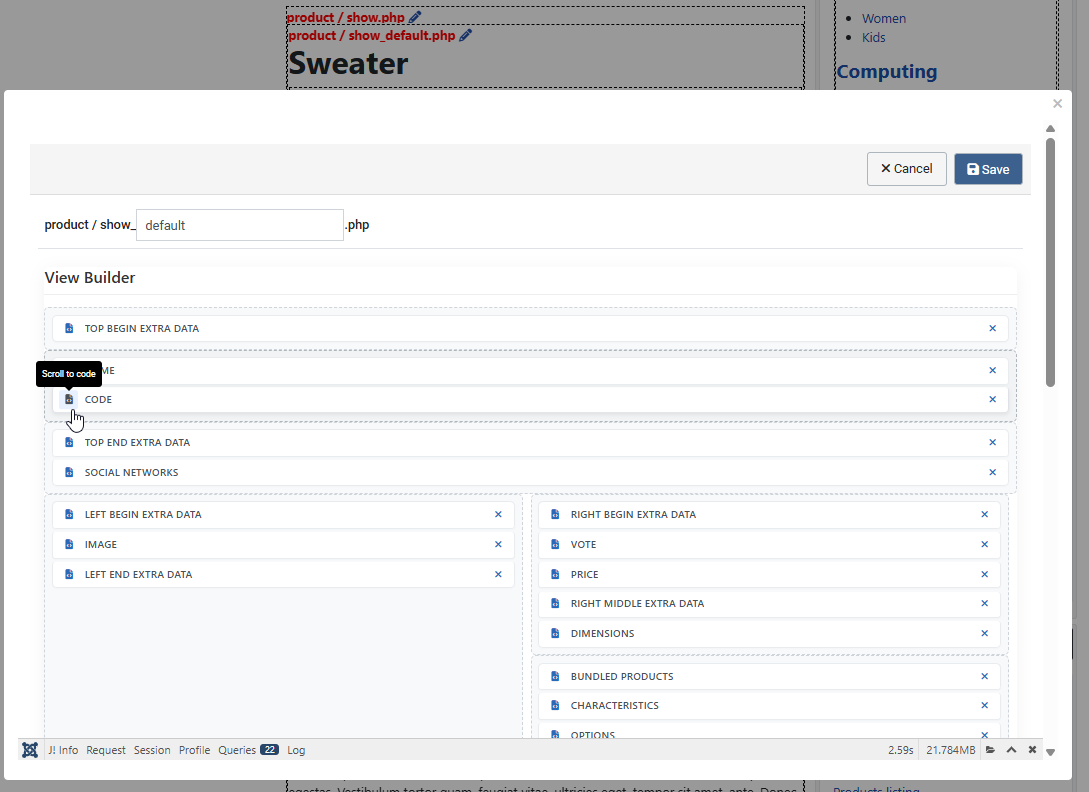Click the TOP BEGIN EXTRA DATA file icon
This screenshot has height=792, width=1089.
point(68,328)
